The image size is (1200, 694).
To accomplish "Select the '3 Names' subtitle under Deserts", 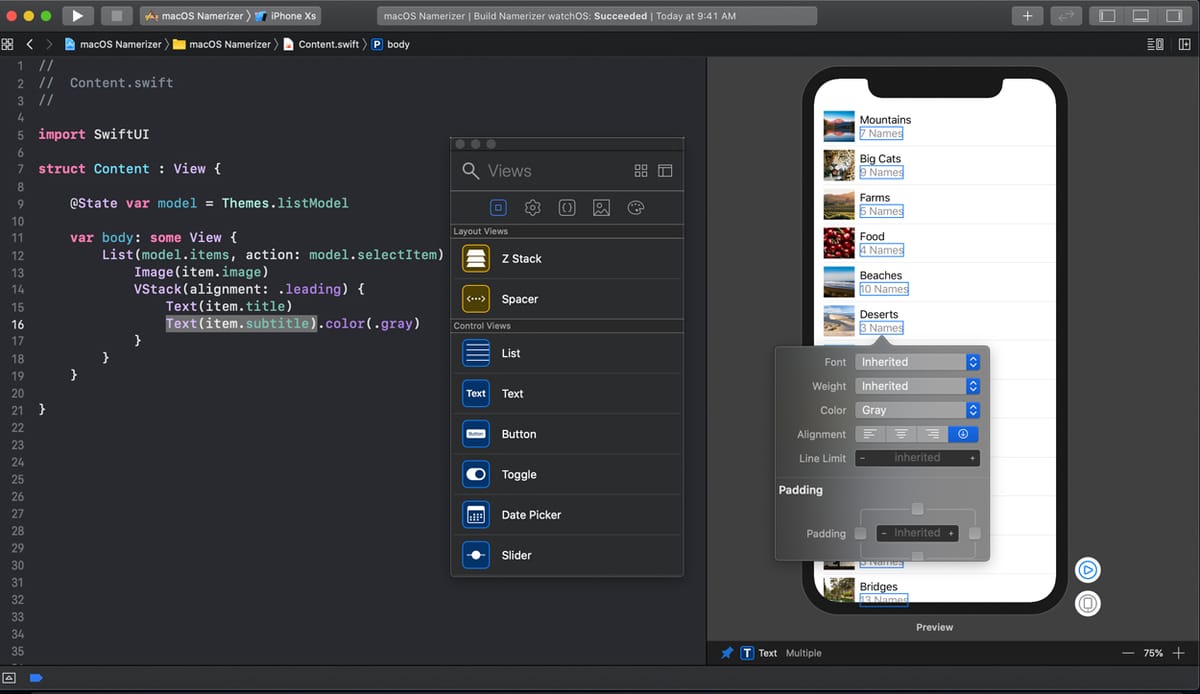I will 881,328.
